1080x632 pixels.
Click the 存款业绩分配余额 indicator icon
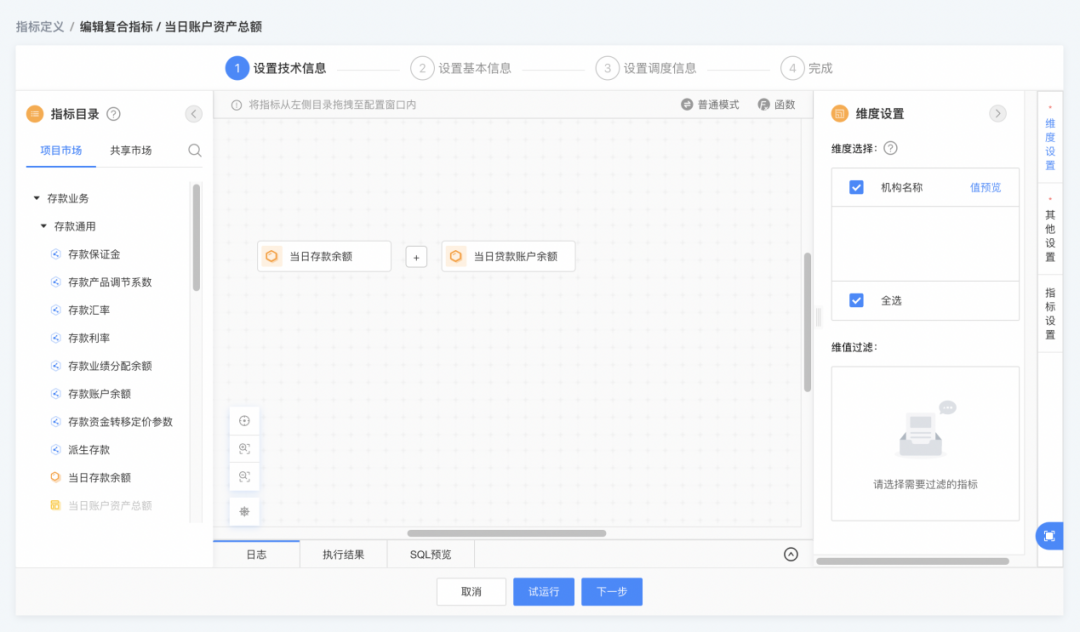[56, 366]
